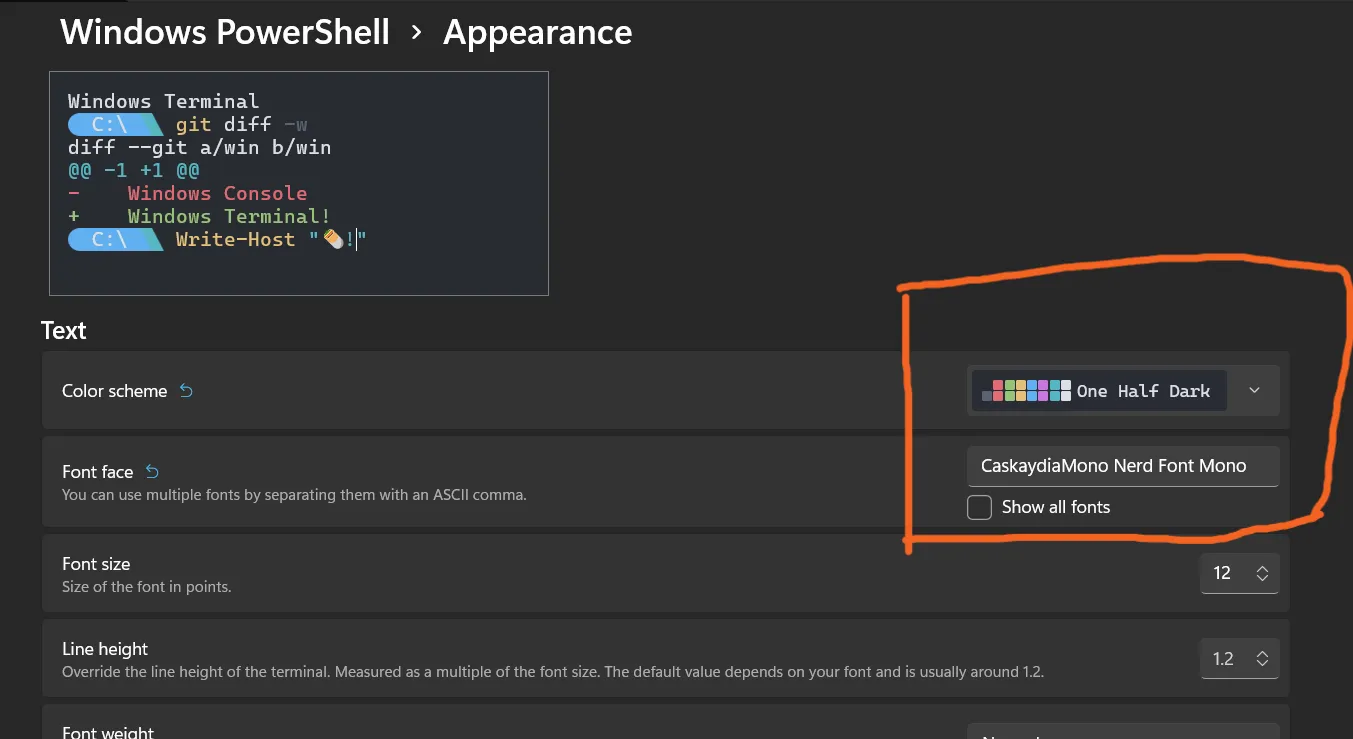Click the C:\ prompt badge beside git diff
The height and width of the screenshot is (739, 1353).
pos(114,124)
